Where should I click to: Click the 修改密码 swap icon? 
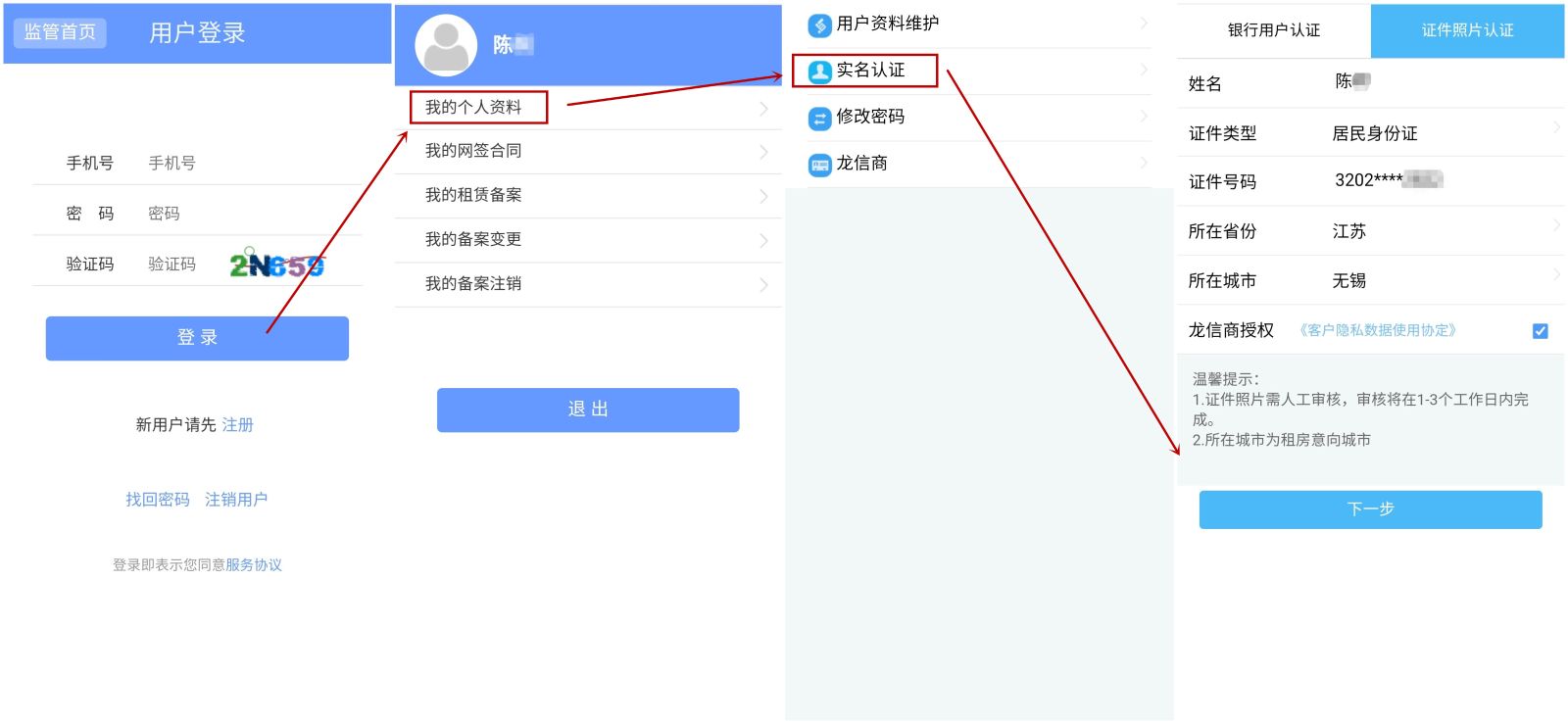tap(819, 119)
